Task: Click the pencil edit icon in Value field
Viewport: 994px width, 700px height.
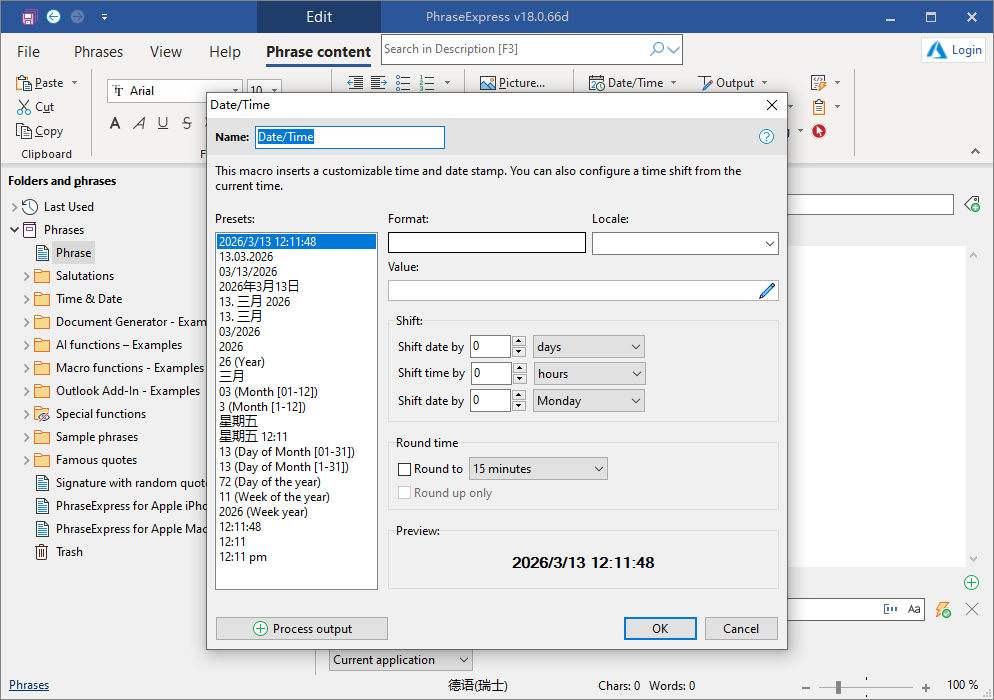Action: pos(767,291)
